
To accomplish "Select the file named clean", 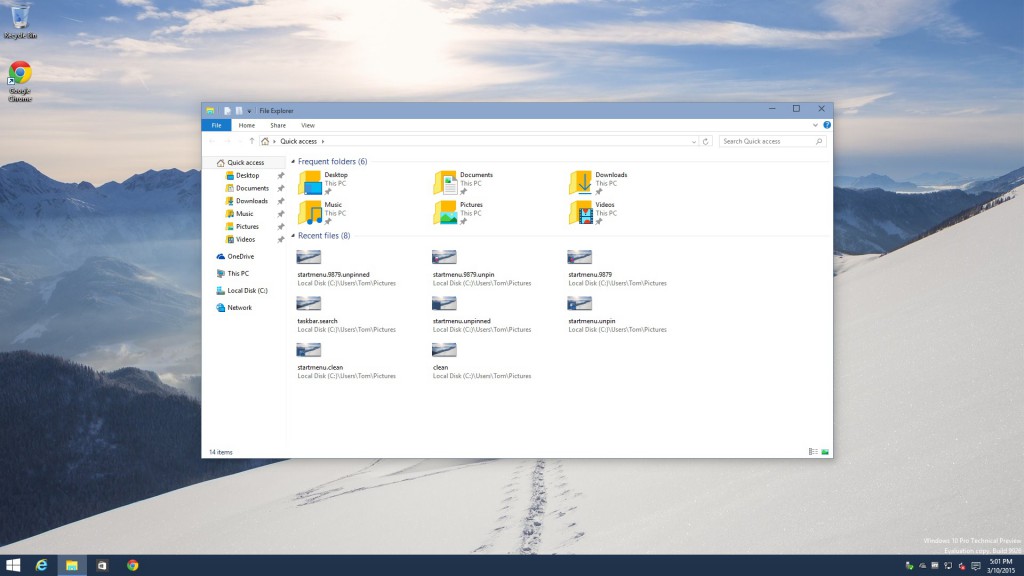I will click(481, 360).
